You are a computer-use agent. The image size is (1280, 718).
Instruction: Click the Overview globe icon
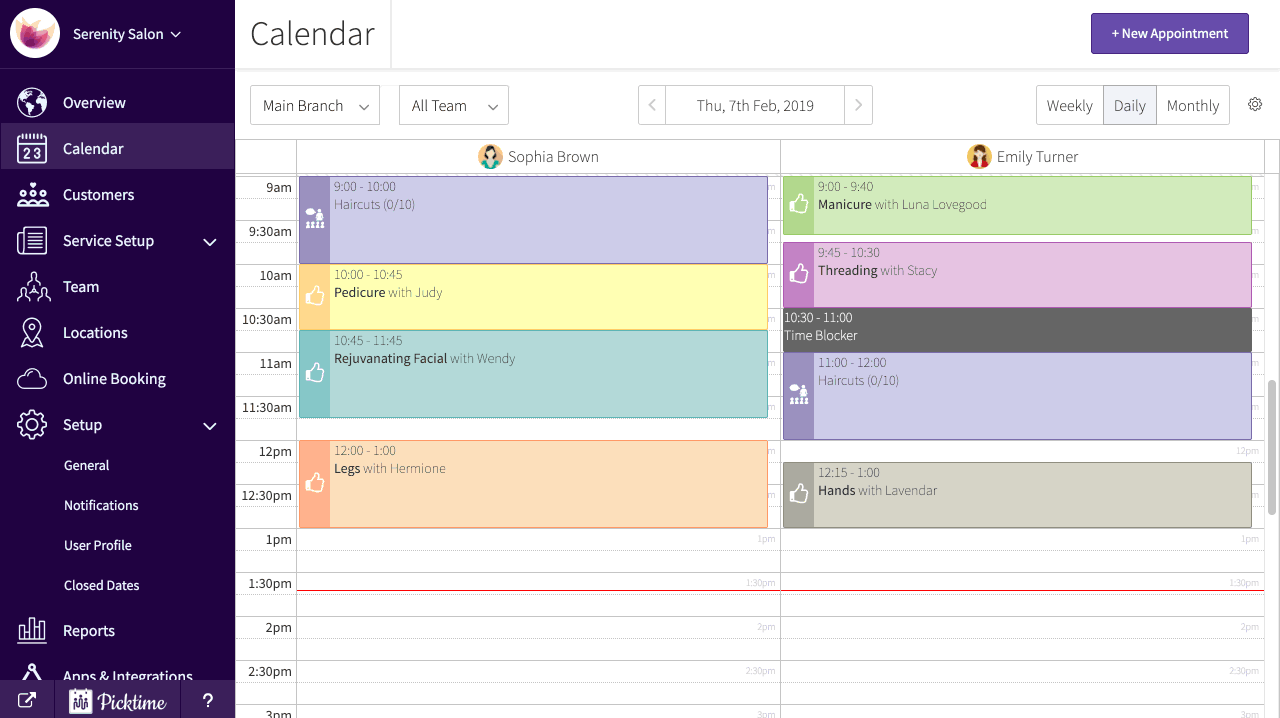tap(32, 103)
